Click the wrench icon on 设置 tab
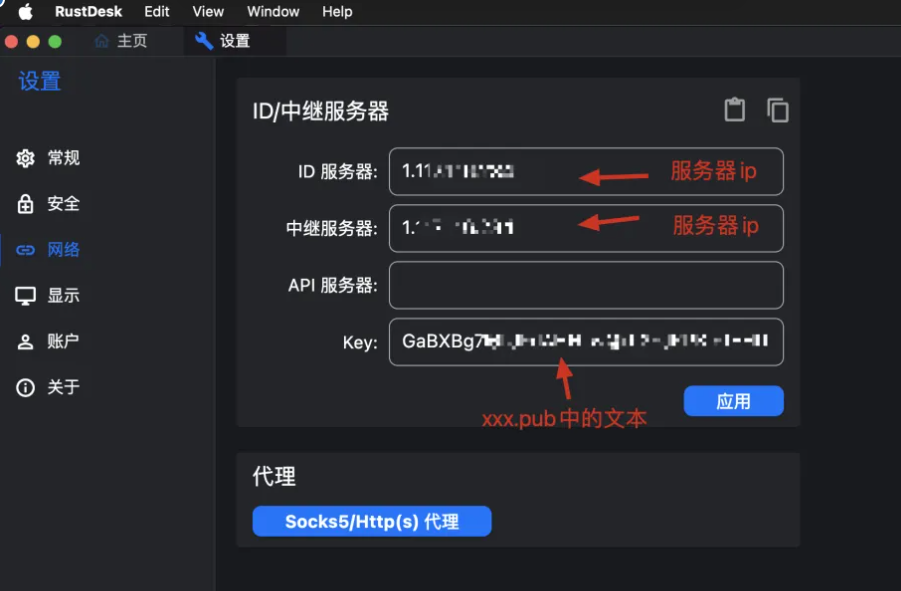The width and height of the screenshot is (901, 591). 203,41
